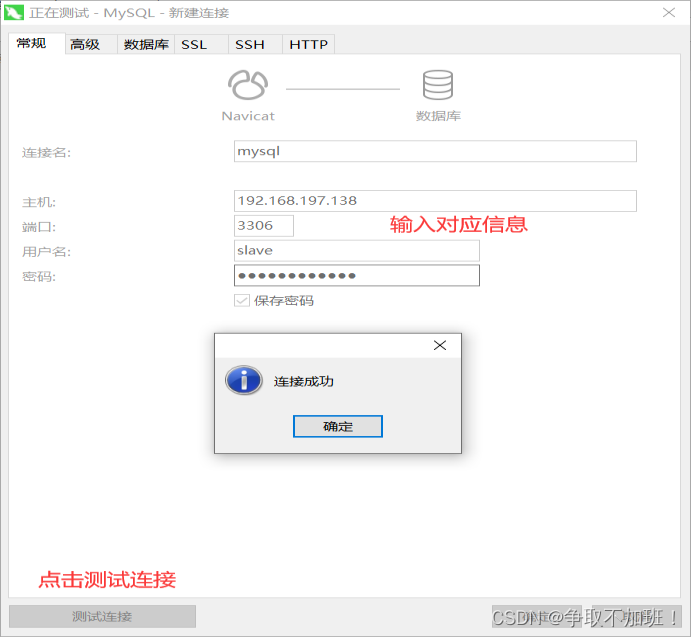Screen dimensions: 691x637
Task: Open the HTTP tab
Action: pos(308,44)
